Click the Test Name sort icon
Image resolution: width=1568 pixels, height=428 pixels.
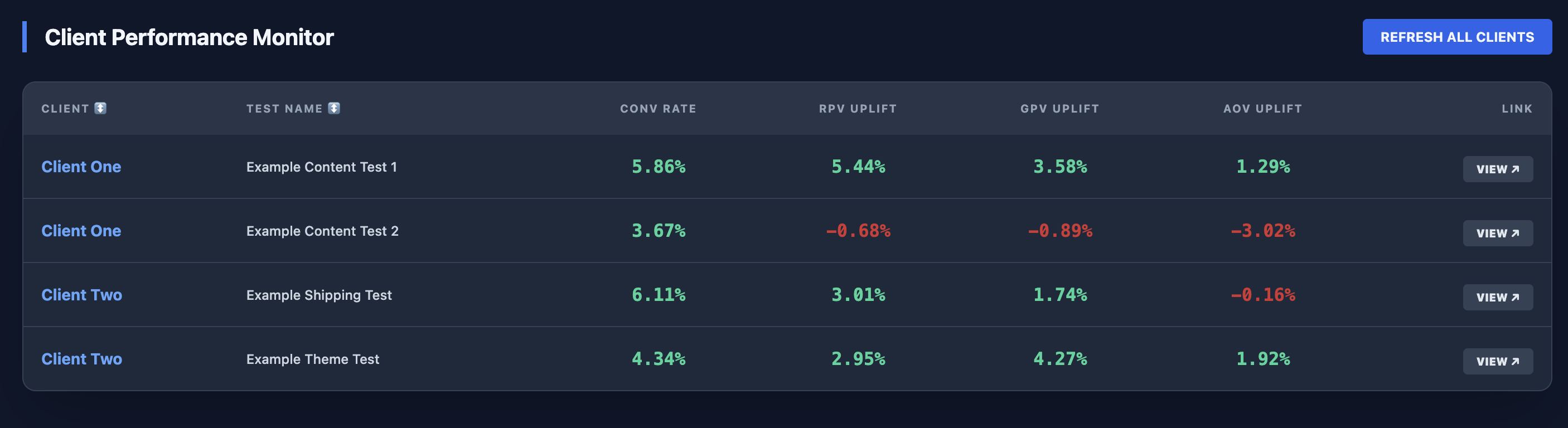click(x=333, y=108)
